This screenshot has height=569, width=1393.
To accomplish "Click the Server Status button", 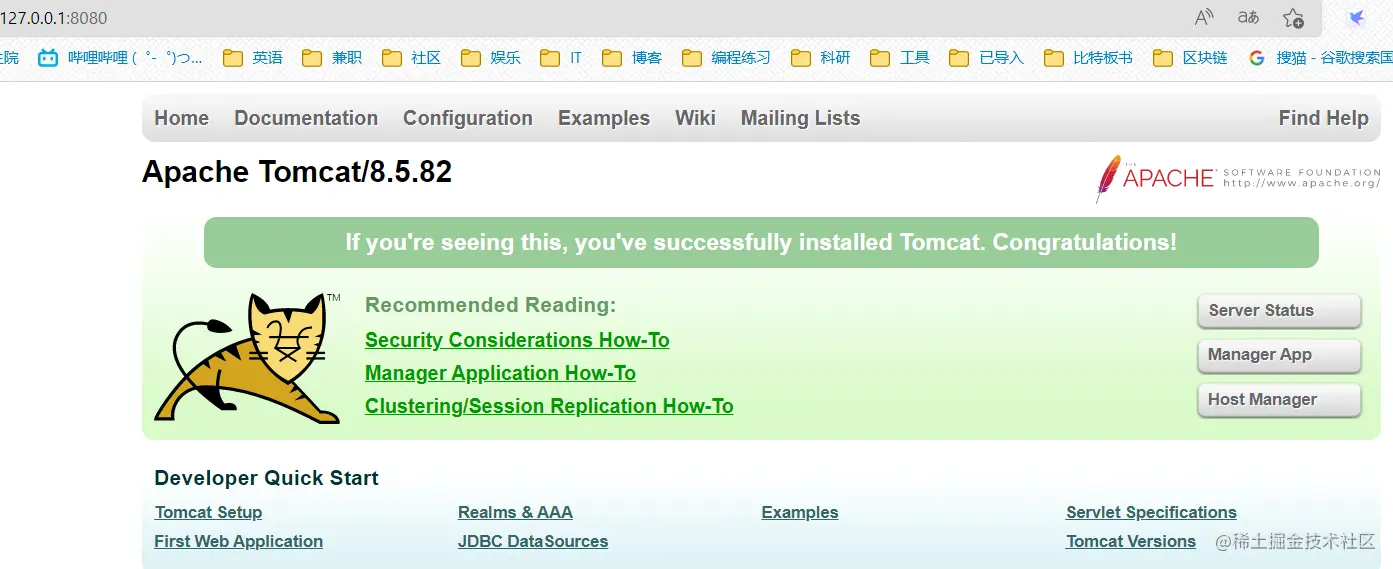I will coord(1279,311).
